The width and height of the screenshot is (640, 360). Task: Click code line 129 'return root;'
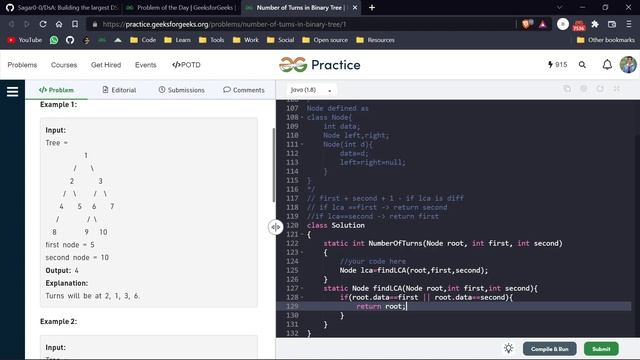point(381,306)
